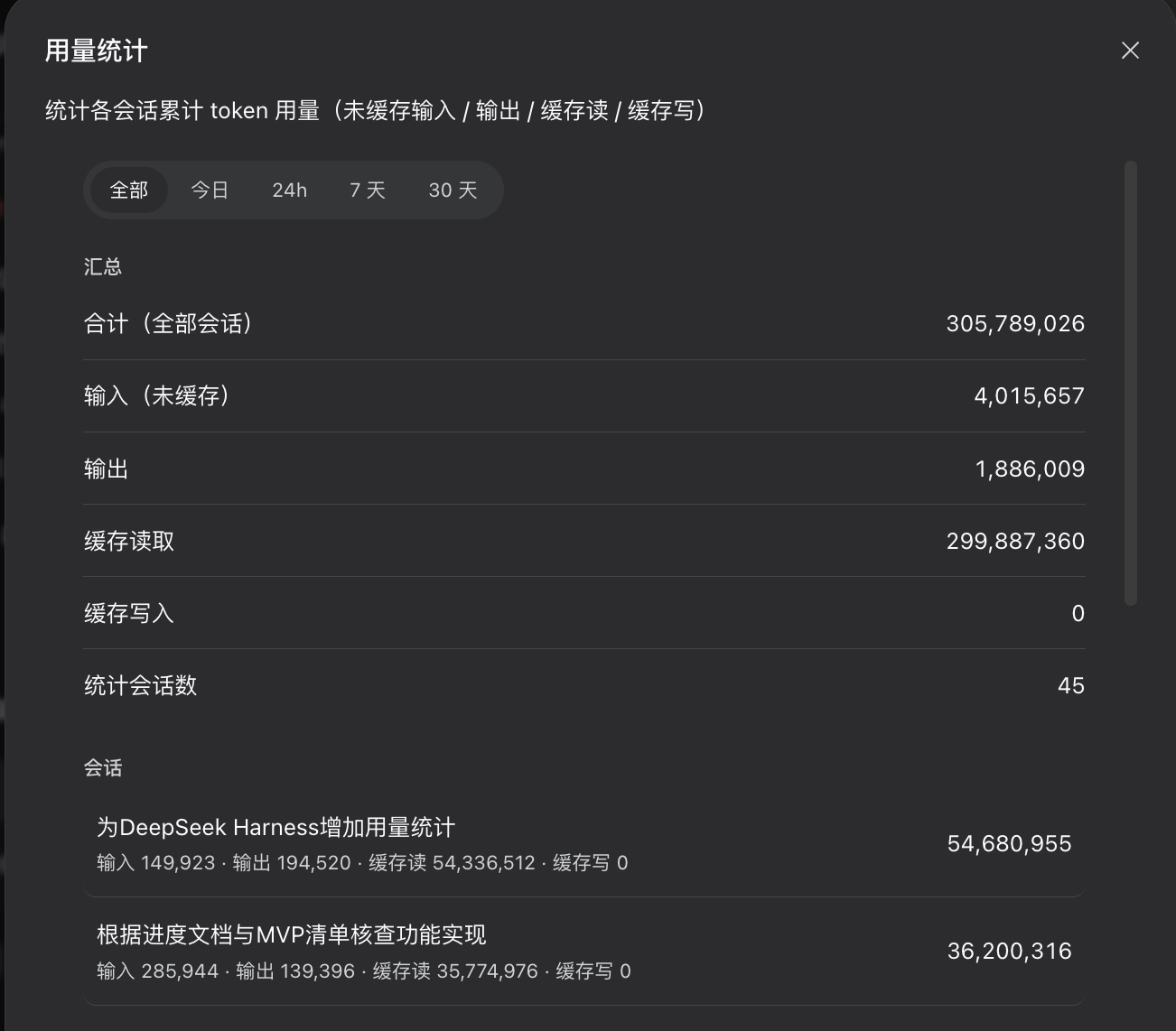Viewport: 1176px width, 1031px height.
Task: Click the 用量统计 dialog title
Action: point(97,51)
